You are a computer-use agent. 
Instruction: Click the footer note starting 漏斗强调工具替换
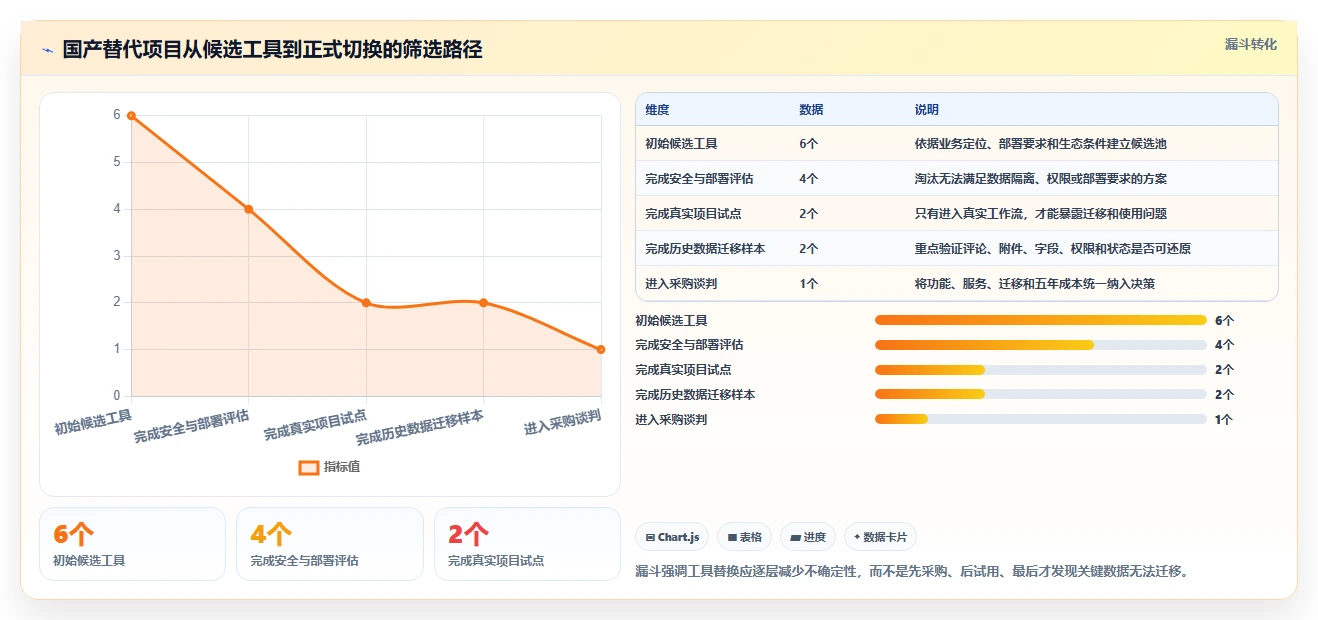point(912,572)
